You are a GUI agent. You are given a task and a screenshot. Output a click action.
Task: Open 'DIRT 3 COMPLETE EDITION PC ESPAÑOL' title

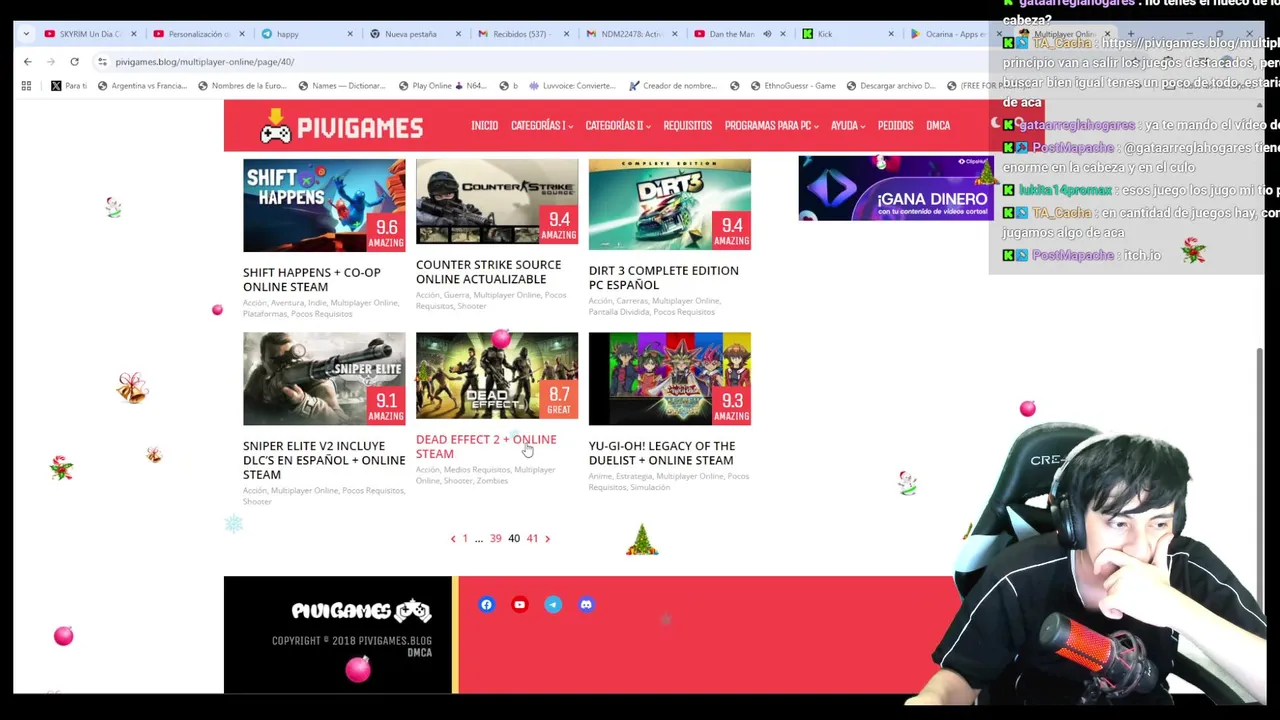click(x=664, y=278)
